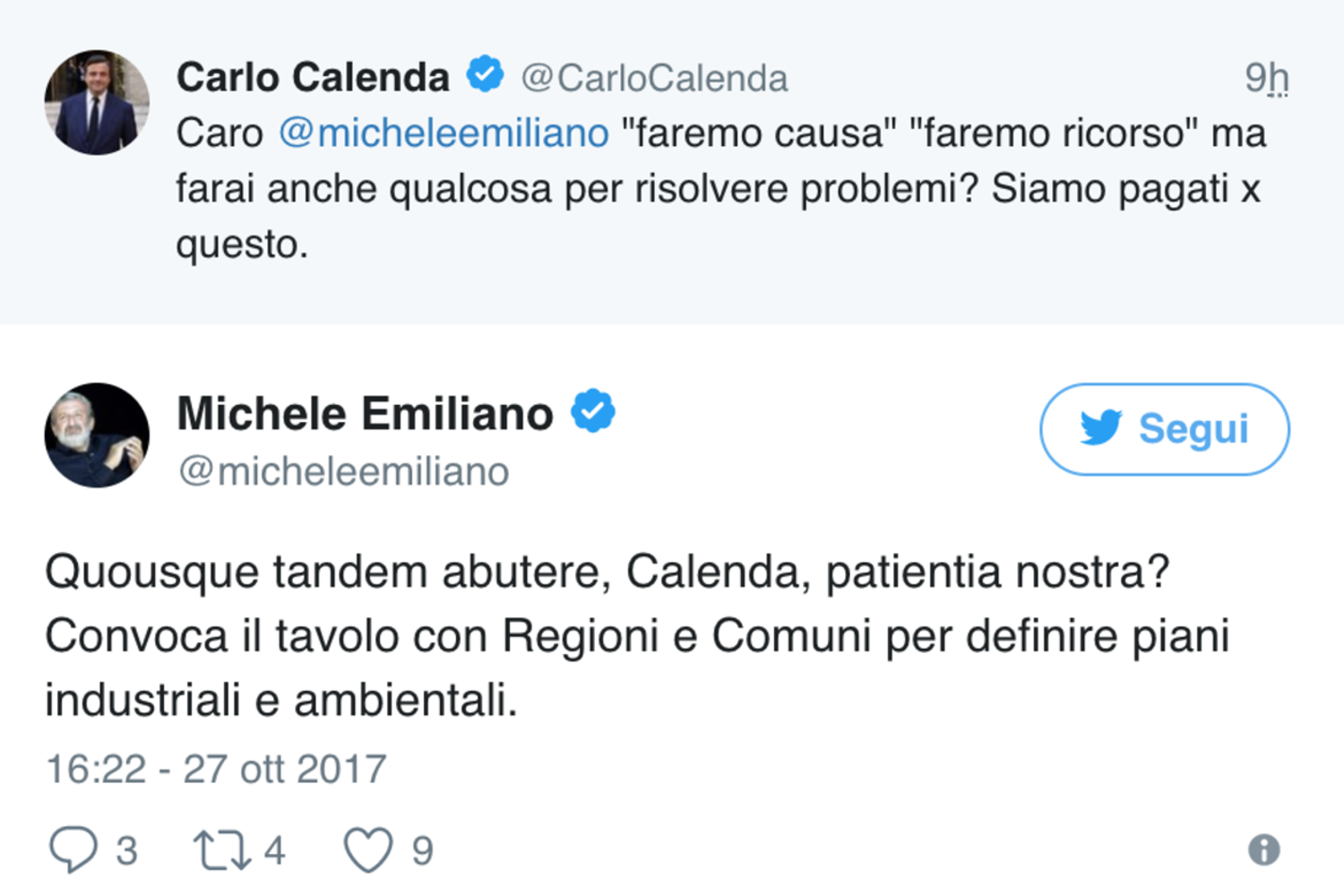The image size is (1344, 896).
Task: Click Michele Emiliano's verified badge
Action: [593, 411]
